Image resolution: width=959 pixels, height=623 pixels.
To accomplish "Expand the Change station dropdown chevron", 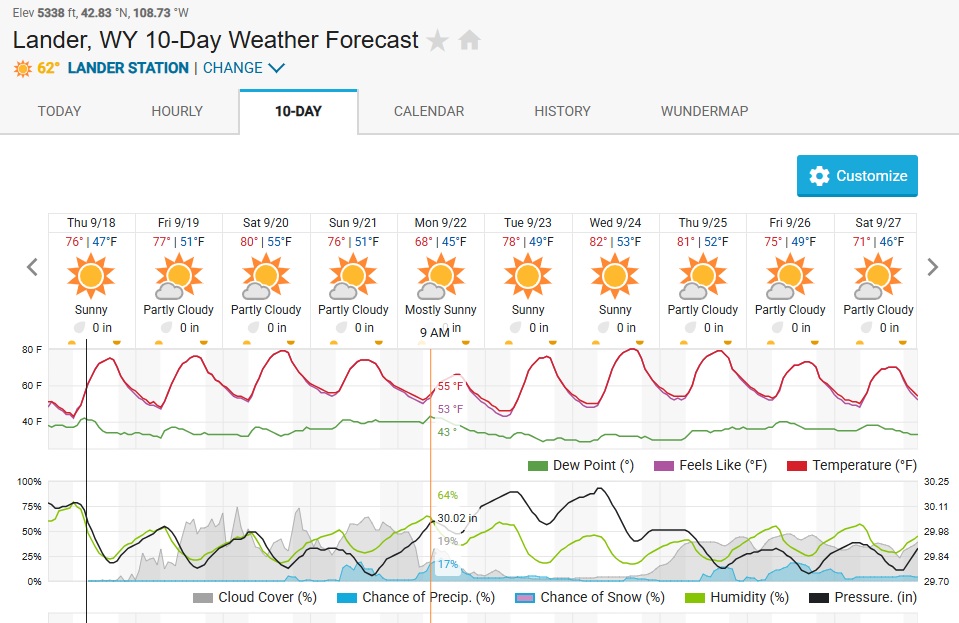I will click(x=277, y=69).
